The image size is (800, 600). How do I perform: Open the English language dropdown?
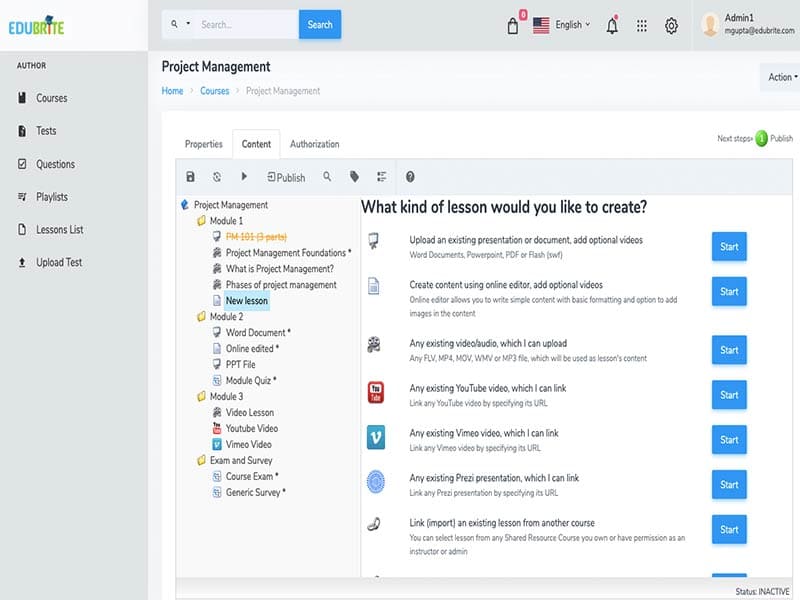coord(562,25)
